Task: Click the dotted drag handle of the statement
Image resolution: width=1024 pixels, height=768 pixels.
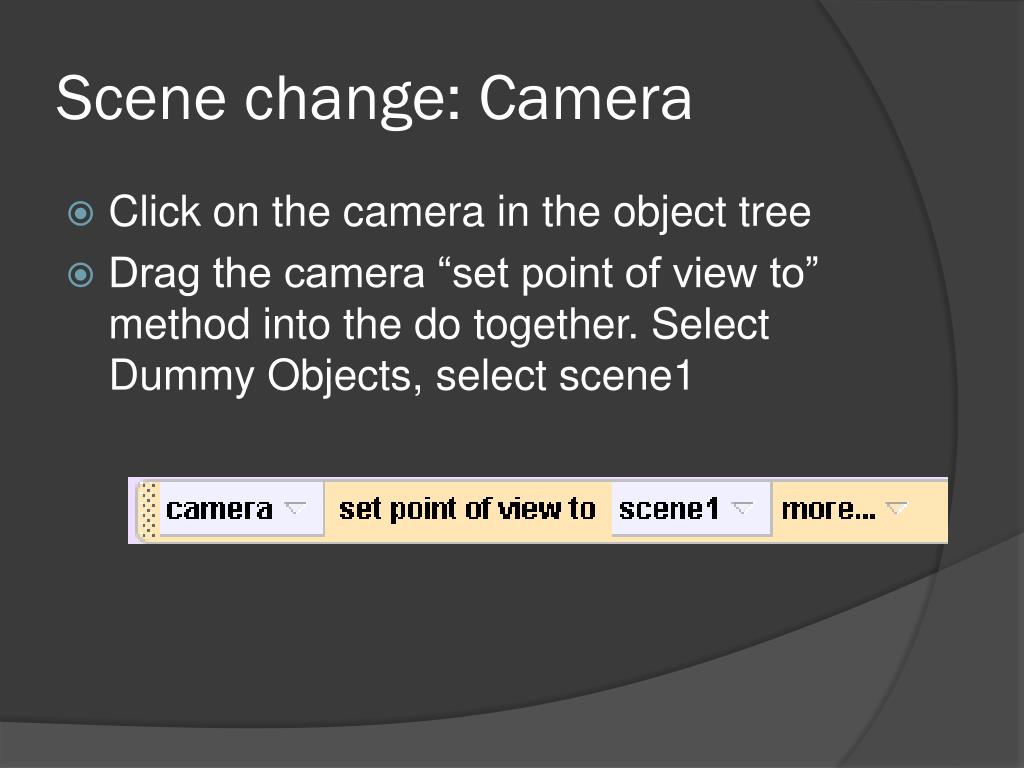Action: click(150, 510)
